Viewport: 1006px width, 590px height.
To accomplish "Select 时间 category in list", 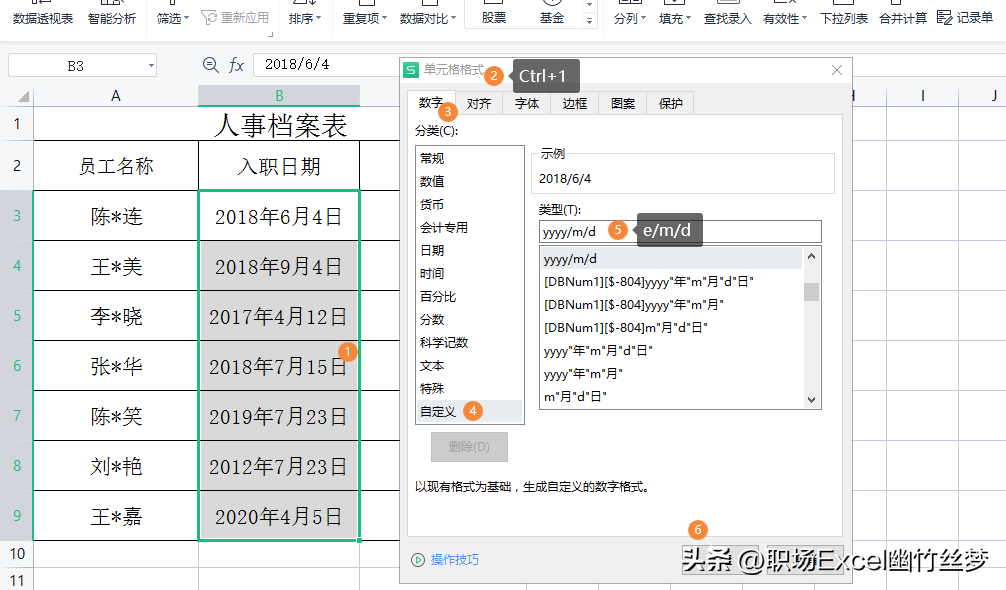I will pos(470,273).
